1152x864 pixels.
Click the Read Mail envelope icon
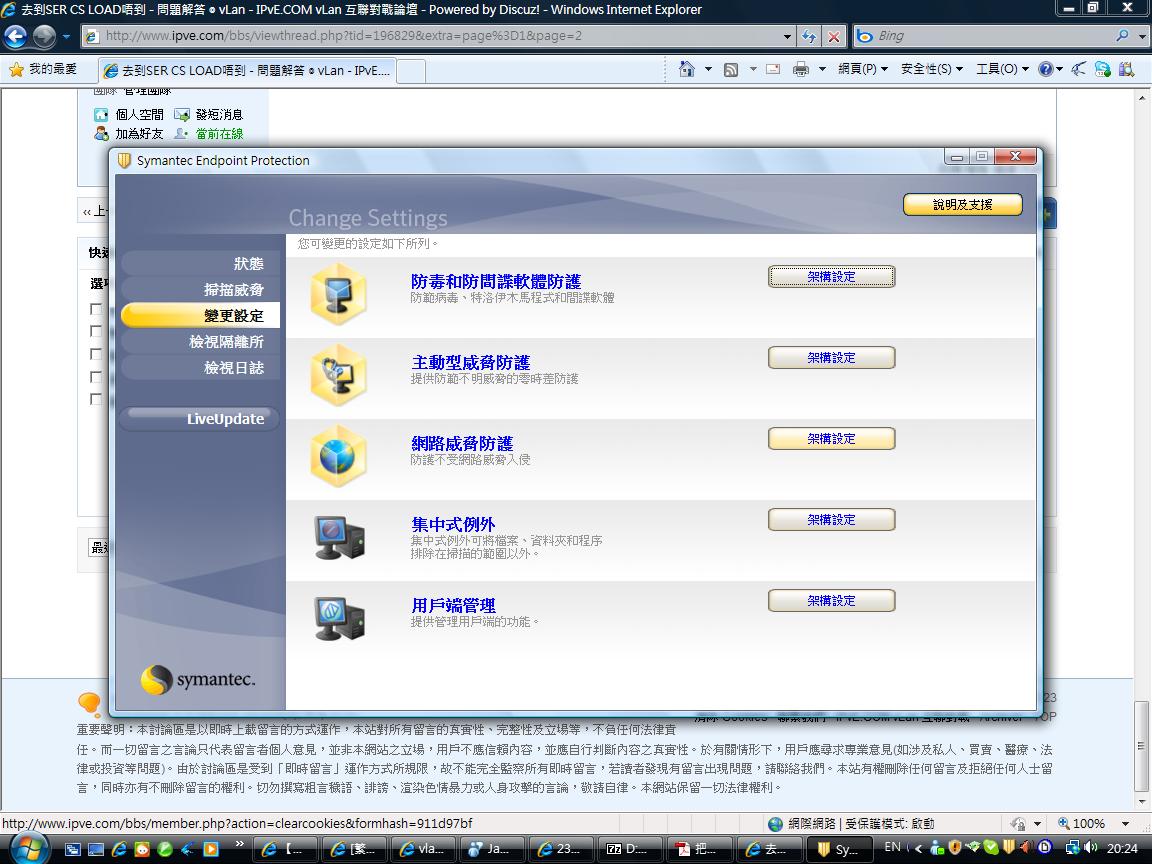coord(773,69)
